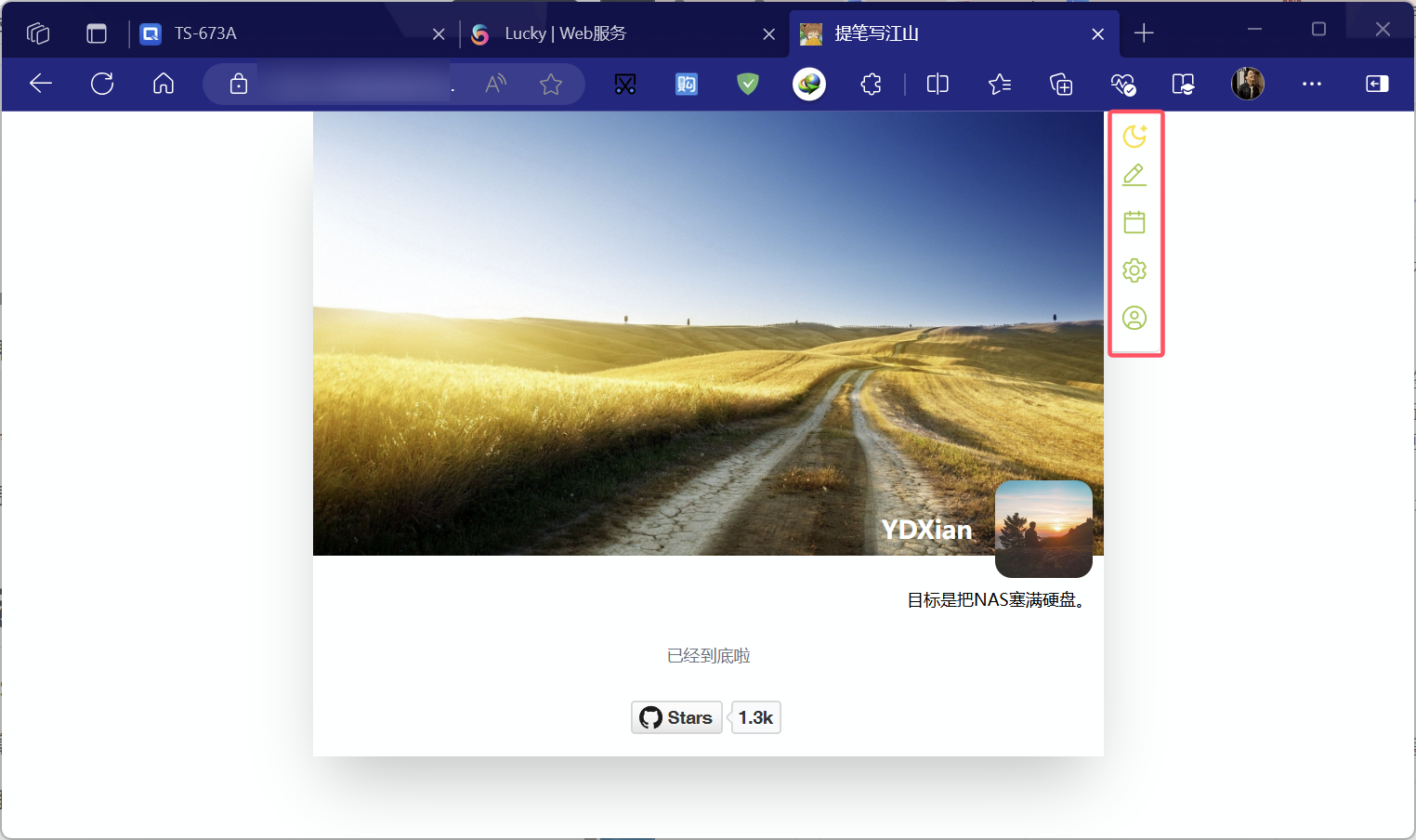Open the tab actions menu icon
1416x840 pixels.
pyautogui.click(x=97, y=33)
